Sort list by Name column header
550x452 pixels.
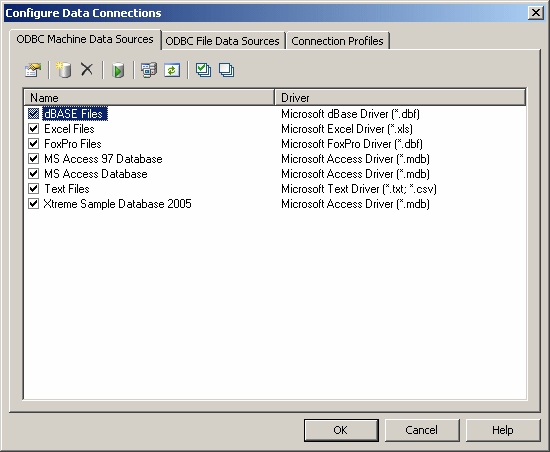pos(149,97)
